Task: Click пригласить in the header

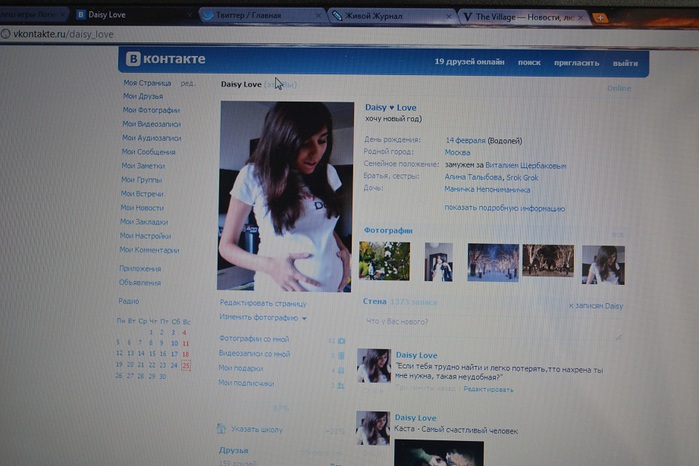Action: pos(576,63)
